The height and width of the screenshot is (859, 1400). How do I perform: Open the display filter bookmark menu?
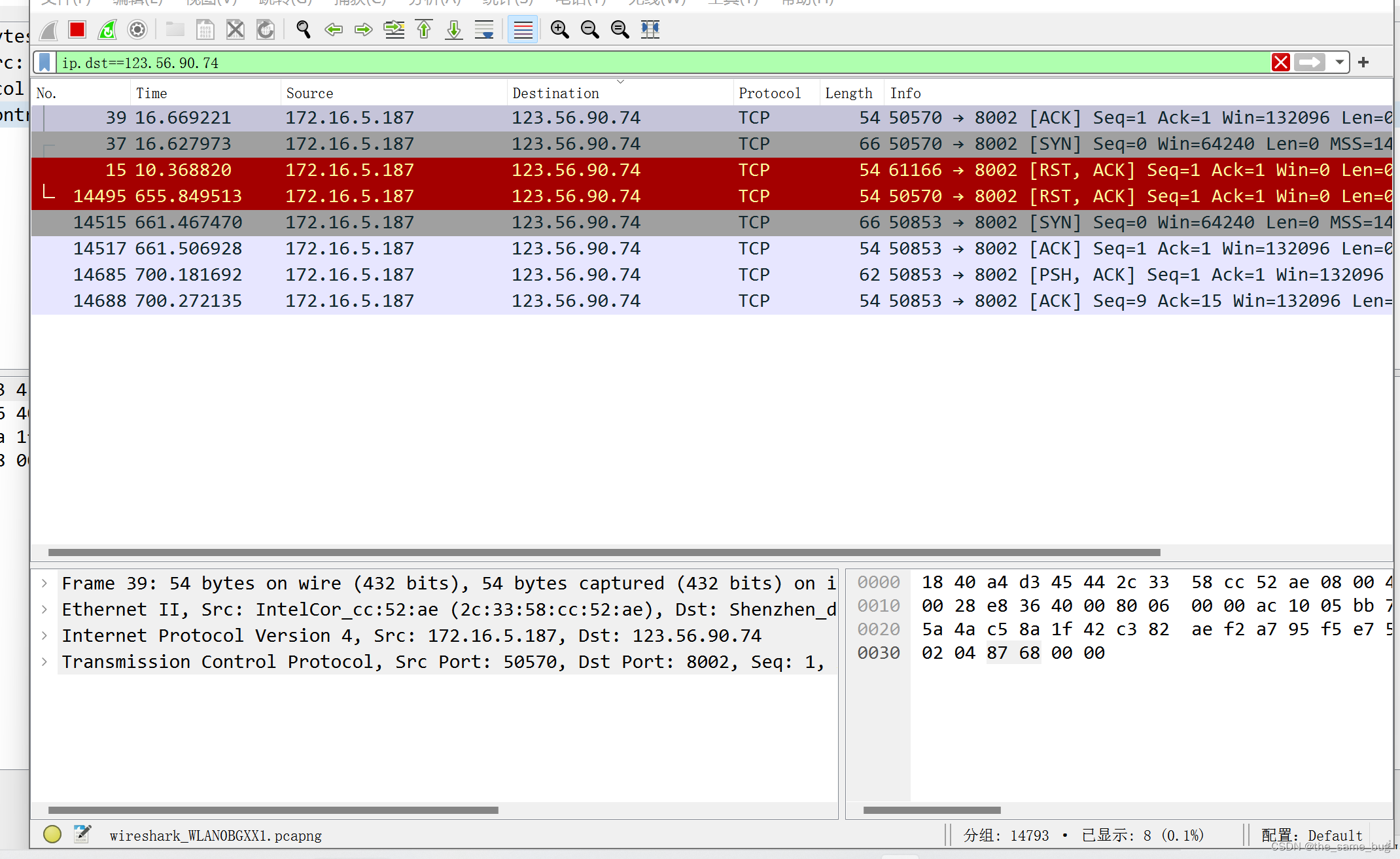(44, 63)
